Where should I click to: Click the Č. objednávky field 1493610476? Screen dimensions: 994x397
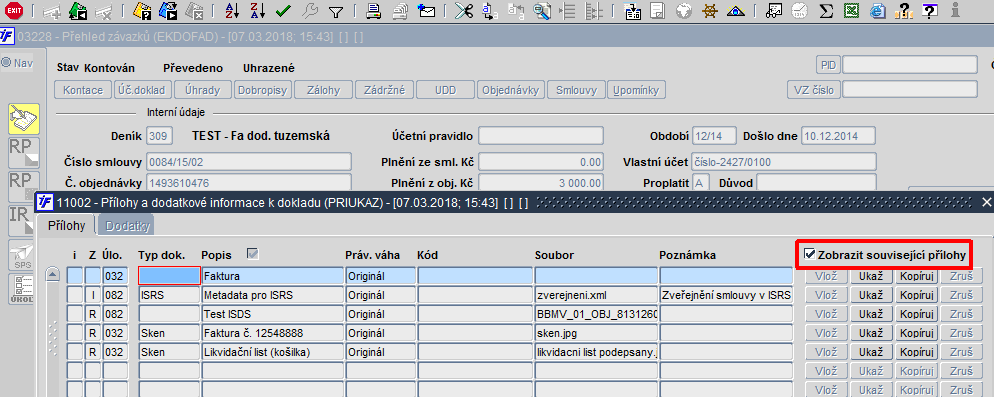248,183
